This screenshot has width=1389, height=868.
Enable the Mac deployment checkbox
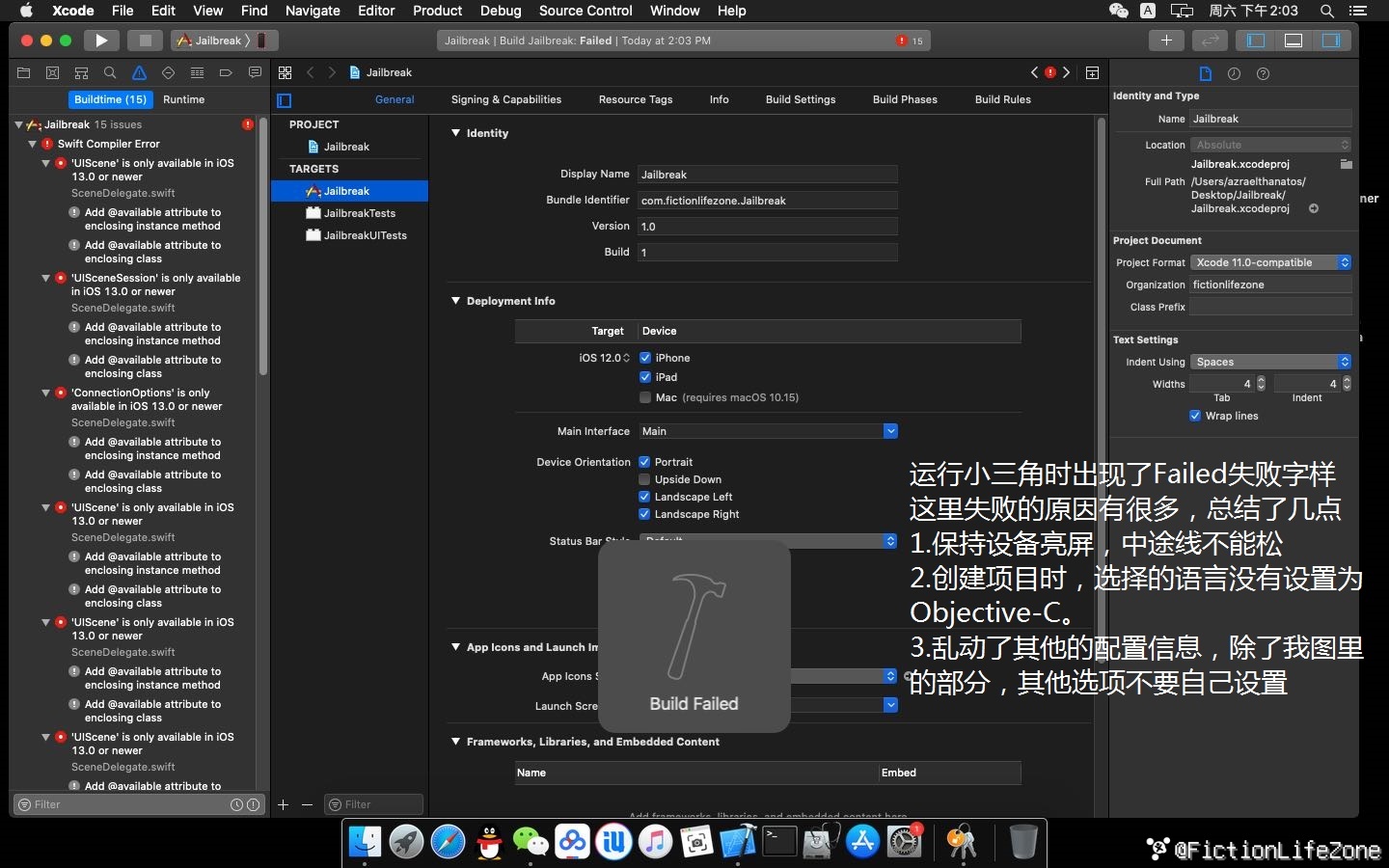[644, 397]
